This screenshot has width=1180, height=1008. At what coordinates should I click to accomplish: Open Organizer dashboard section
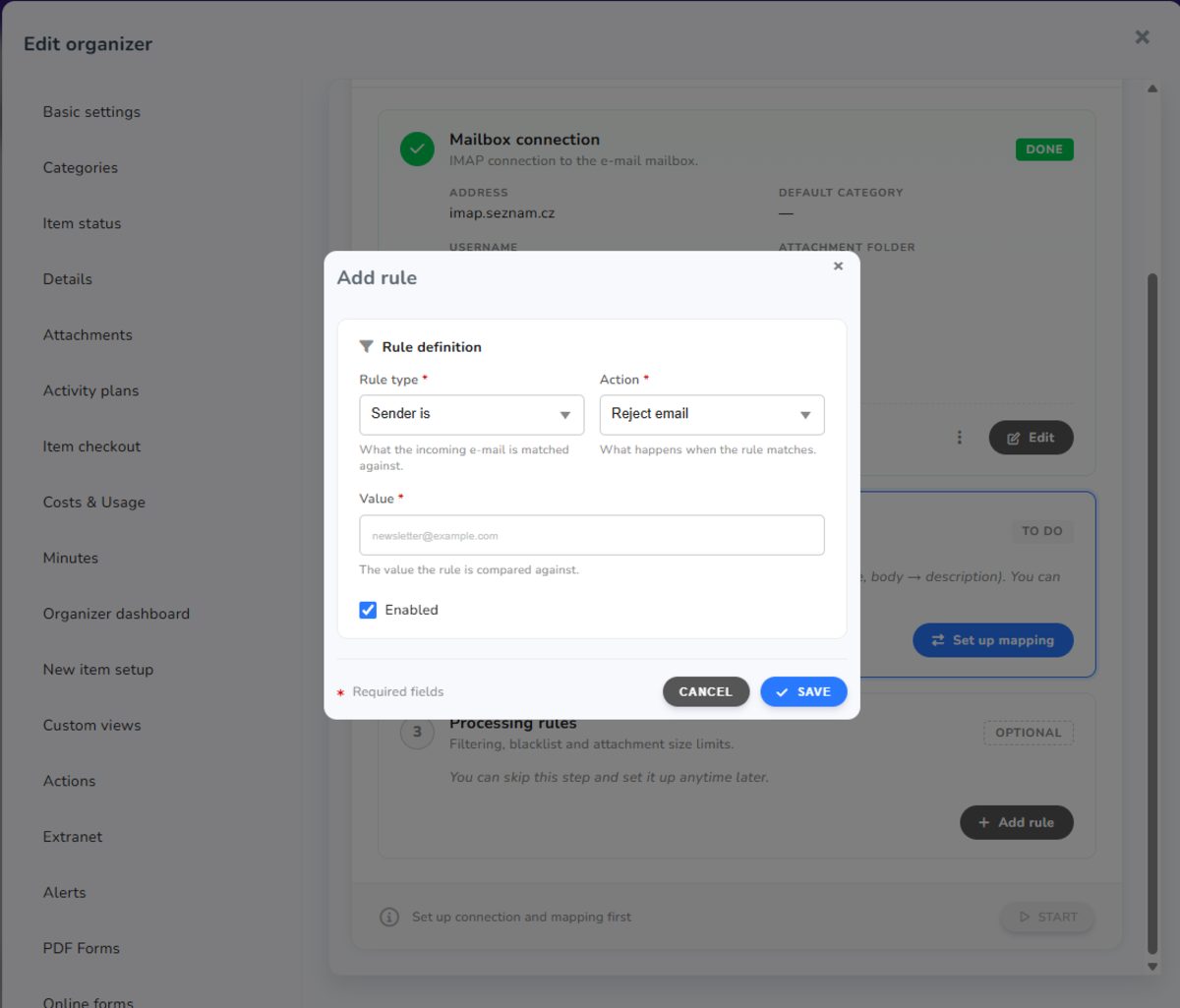tap(117, 614)
